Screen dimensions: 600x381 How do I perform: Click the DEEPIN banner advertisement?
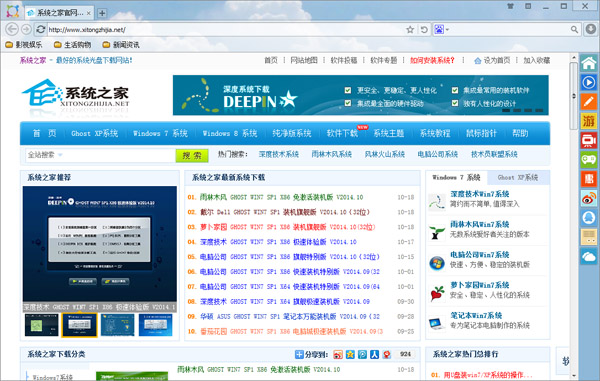pos(360,95)
